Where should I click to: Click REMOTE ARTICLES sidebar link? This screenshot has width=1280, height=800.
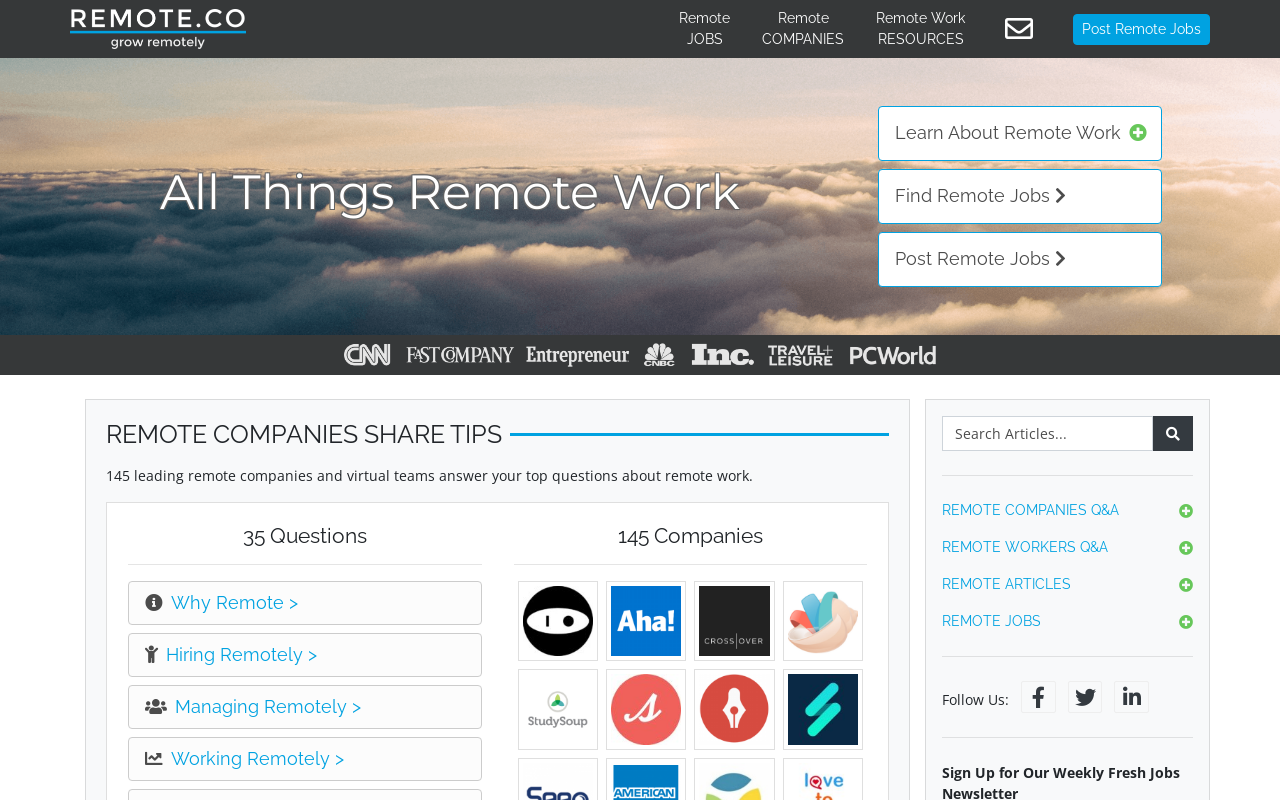pyautogui.click(x=1006, y=584)
